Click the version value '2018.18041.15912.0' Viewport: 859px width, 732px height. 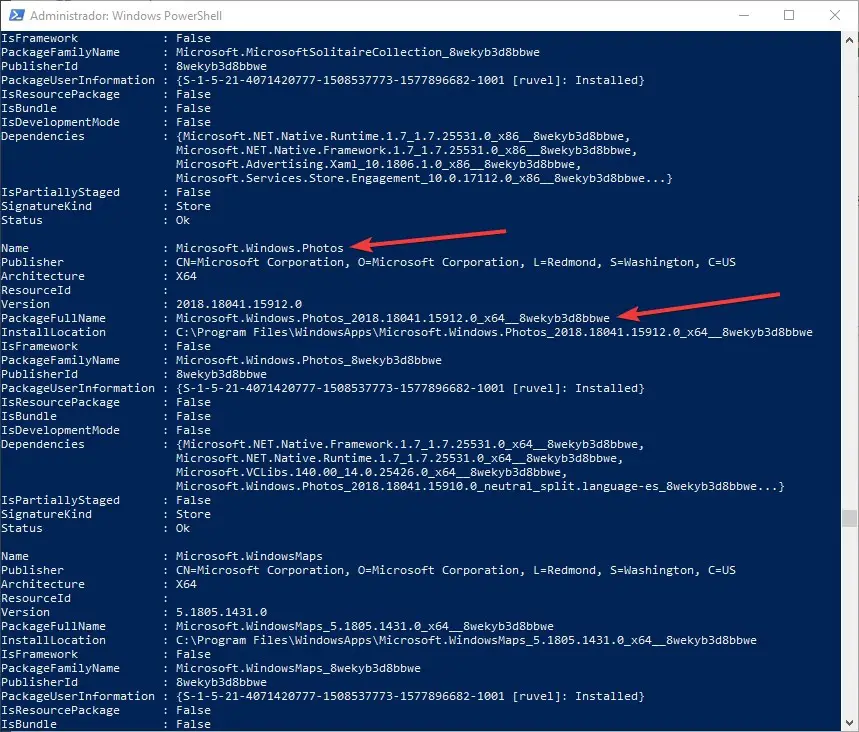239,304
